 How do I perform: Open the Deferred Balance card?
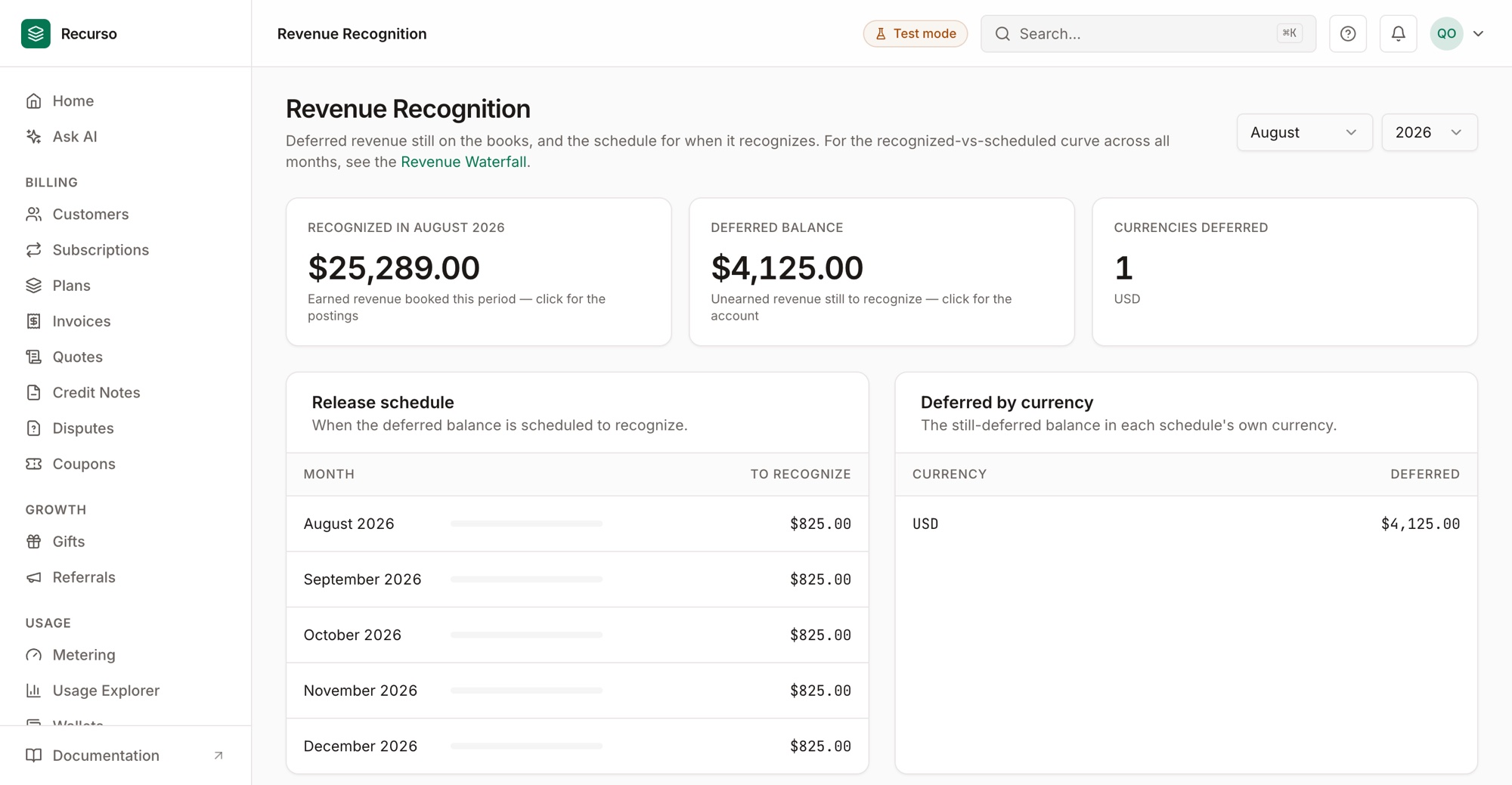coord(881,272)
